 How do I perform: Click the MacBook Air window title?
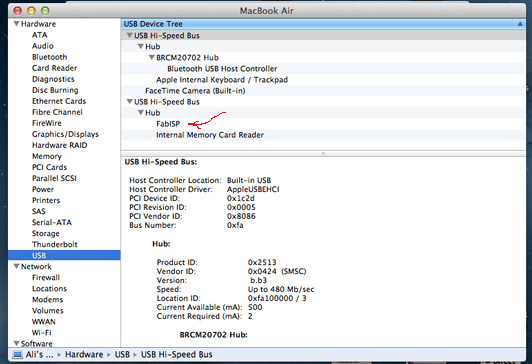(x=267, y=11)
